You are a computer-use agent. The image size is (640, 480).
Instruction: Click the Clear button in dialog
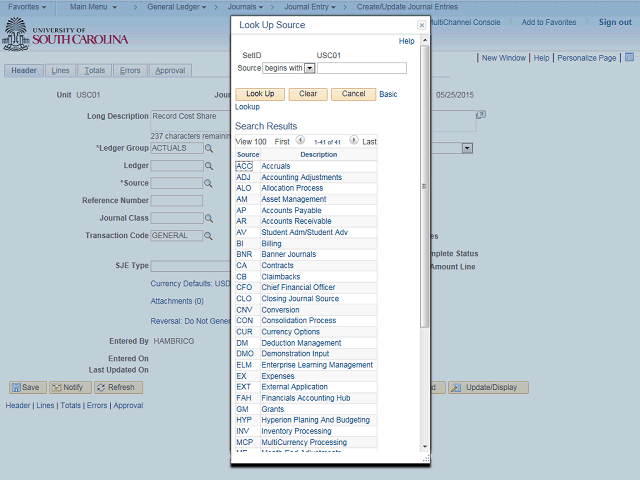point(308,94)
